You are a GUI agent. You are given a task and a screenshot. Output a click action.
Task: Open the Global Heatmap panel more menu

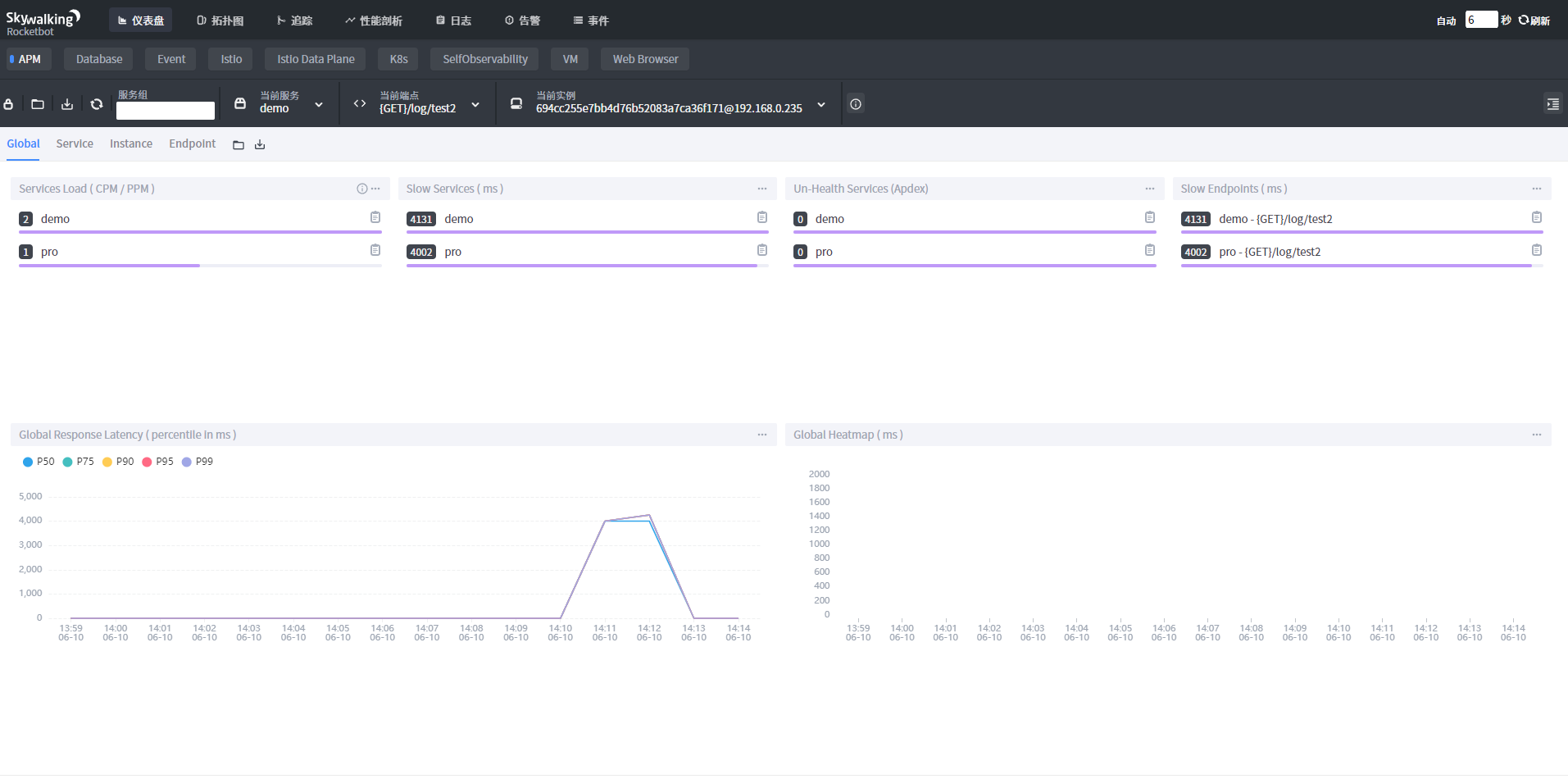(1537, 435)
